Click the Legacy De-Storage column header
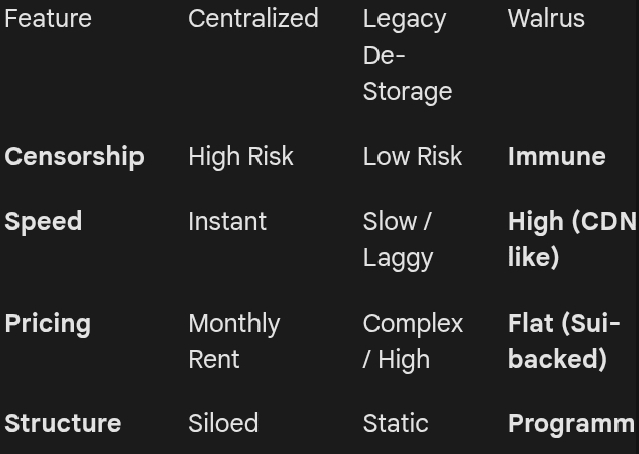 click(x=407, y=55)
